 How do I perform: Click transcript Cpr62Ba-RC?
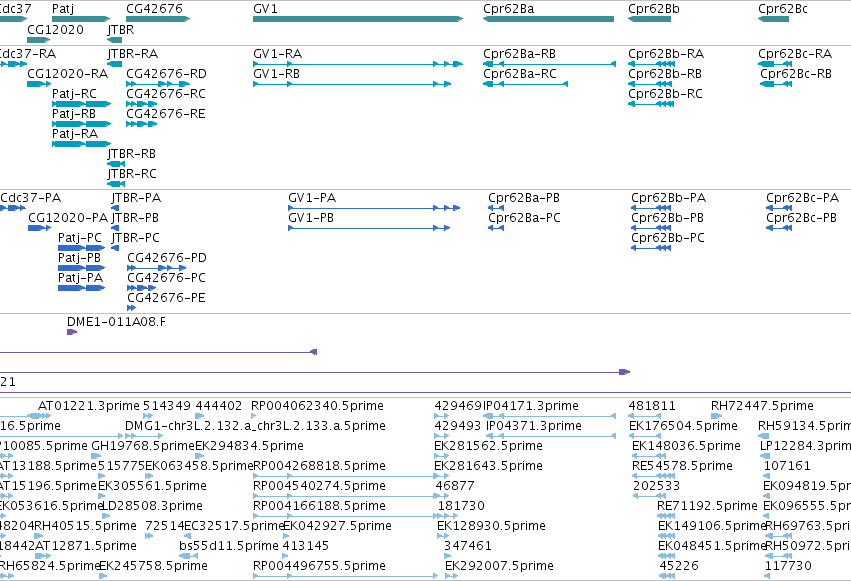tap(525, 84)
